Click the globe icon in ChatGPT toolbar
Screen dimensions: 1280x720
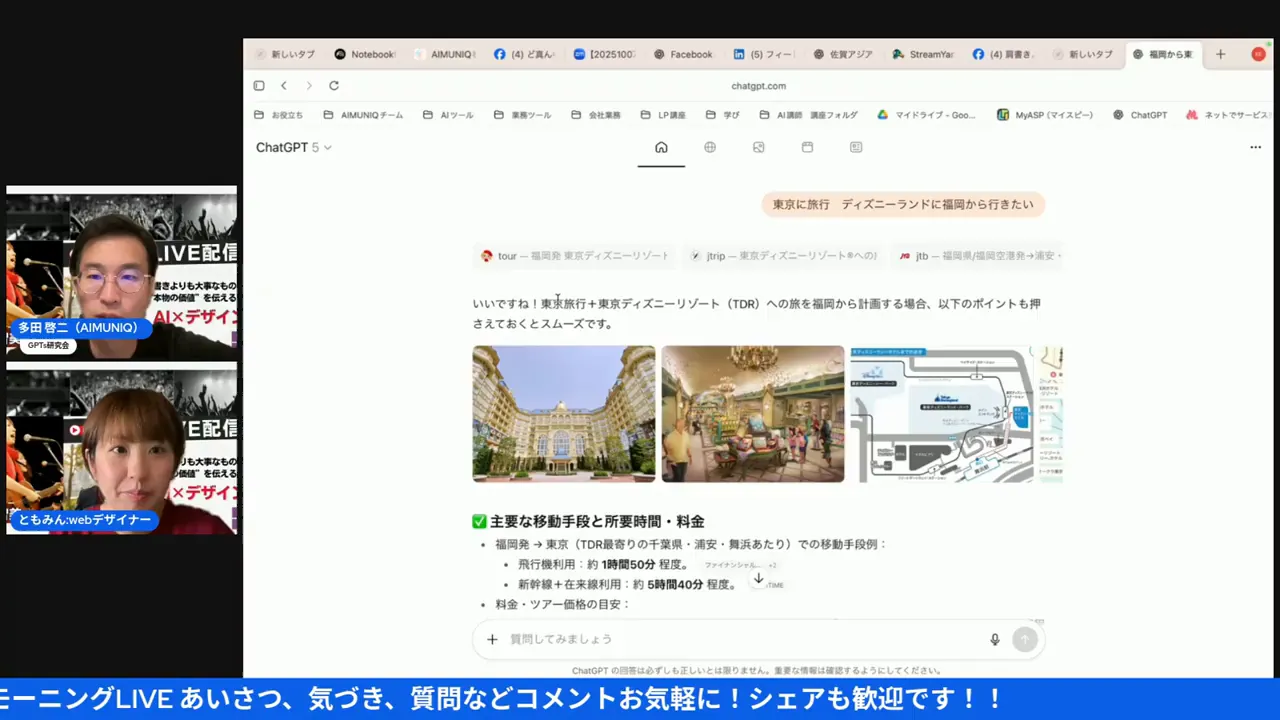710,147
